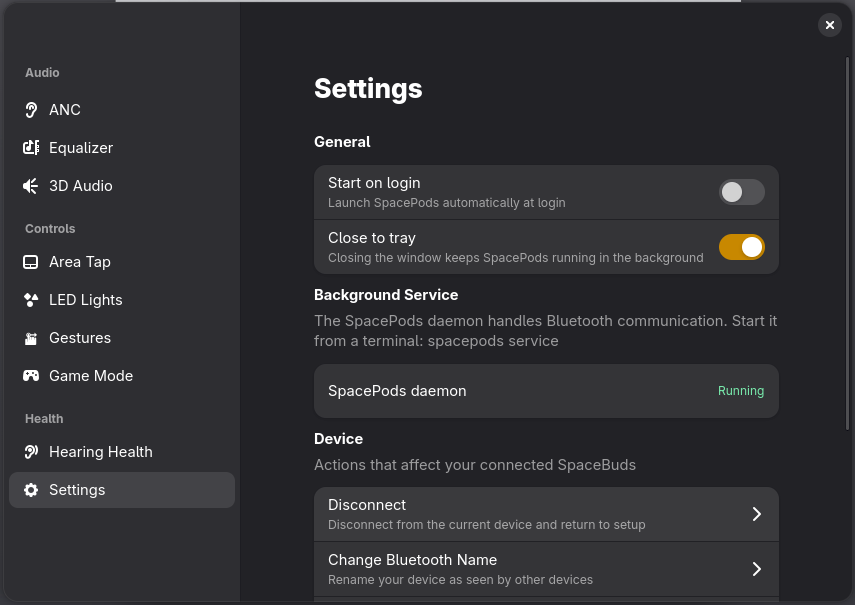Click the vertical scrollbar on the right
The height and width of the screenshot is (605, 855).
click(847, 243)
